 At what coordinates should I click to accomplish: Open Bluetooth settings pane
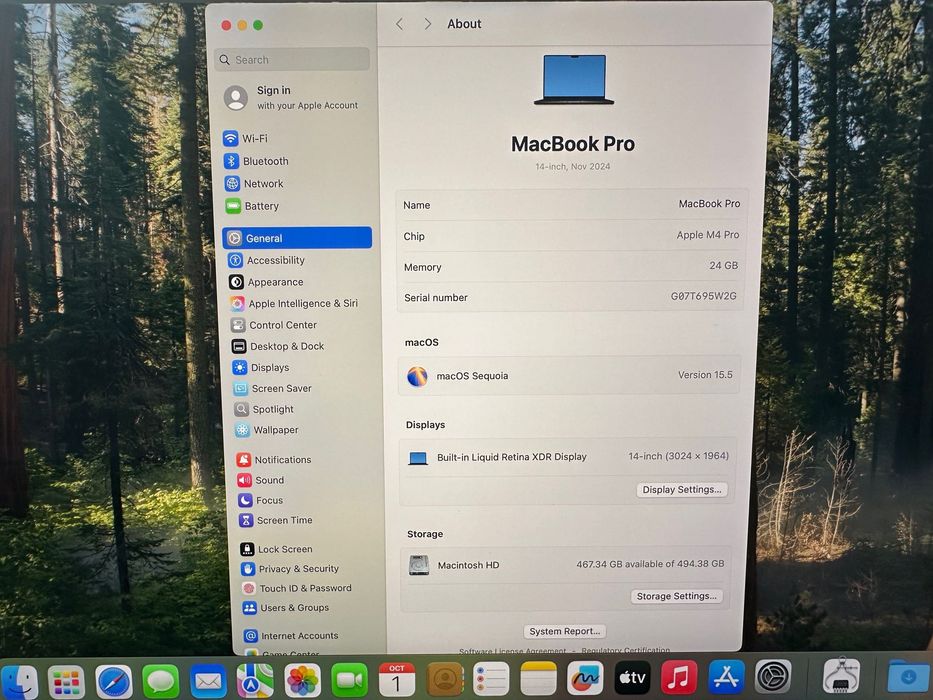click(256, 161)
